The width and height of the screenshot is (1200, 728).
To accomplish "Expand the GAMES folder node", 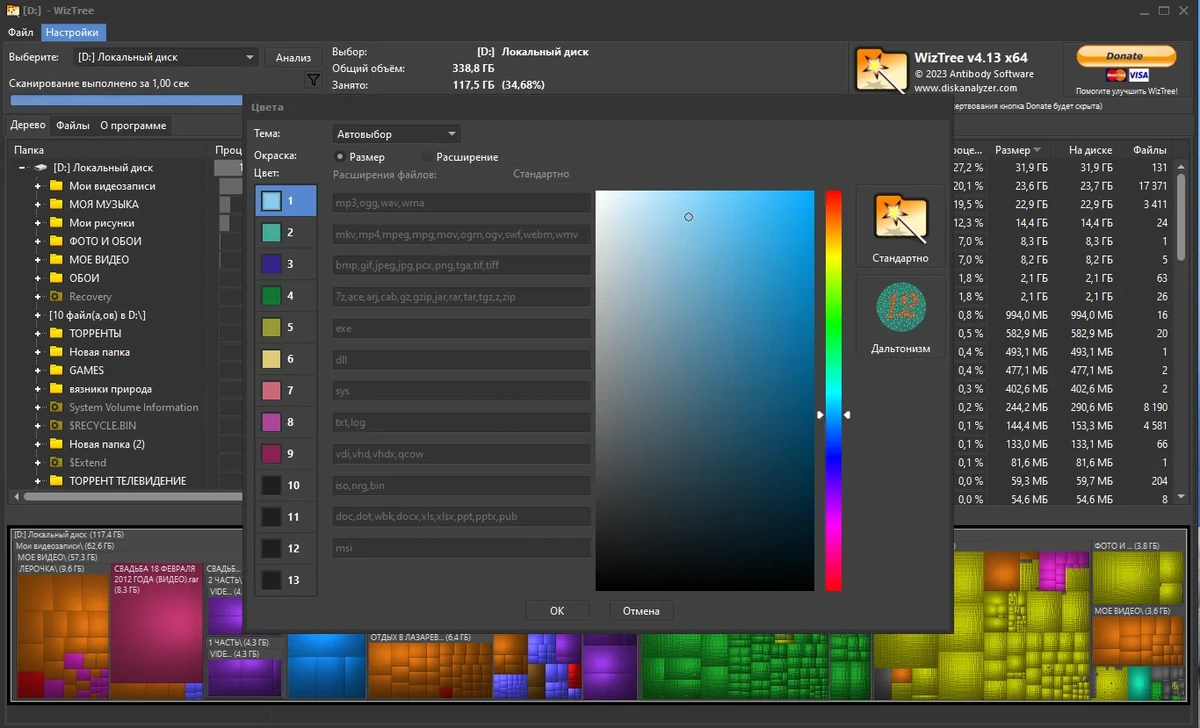I will tap(38, 370).
